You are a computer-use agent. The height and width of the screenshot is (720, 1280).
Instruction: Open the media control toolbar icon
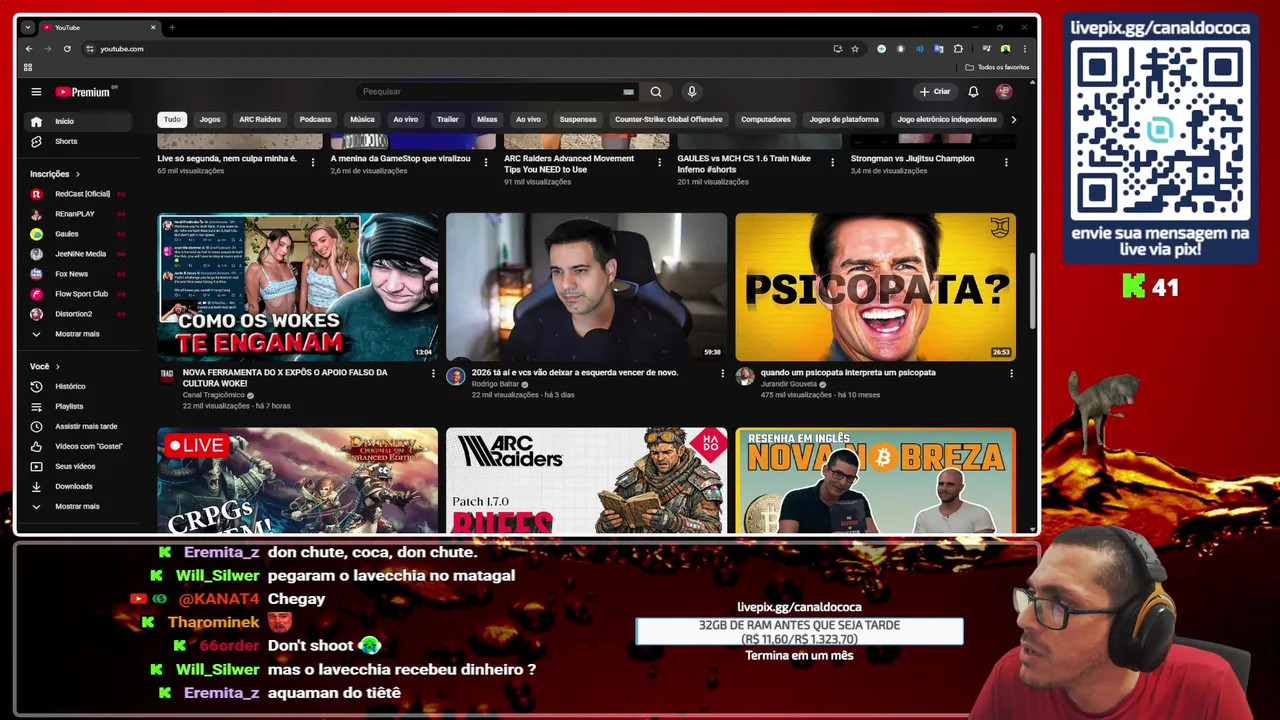coord(986,49)
